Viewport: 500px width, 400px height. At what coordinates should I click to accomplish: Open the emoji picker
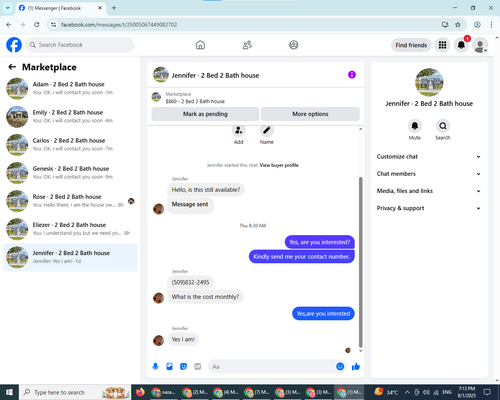(x=340, y=367)
